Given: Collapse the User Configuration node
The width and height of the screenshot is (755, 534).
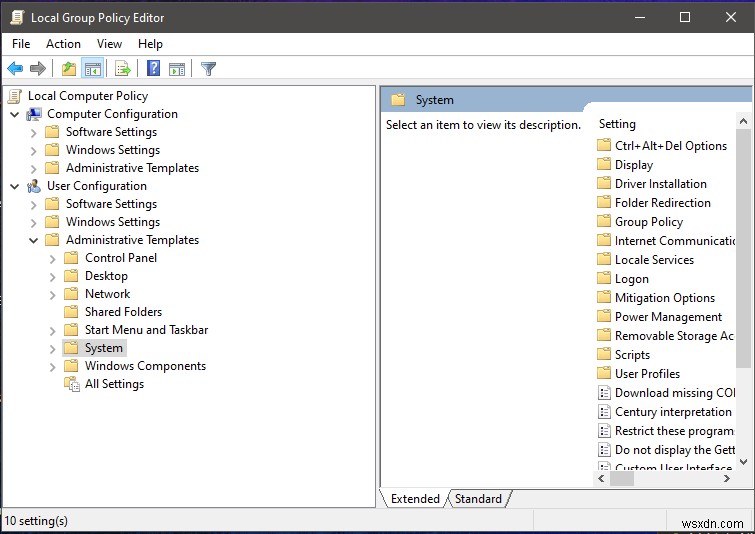Looking at the screenshot, I should (15, 186).
